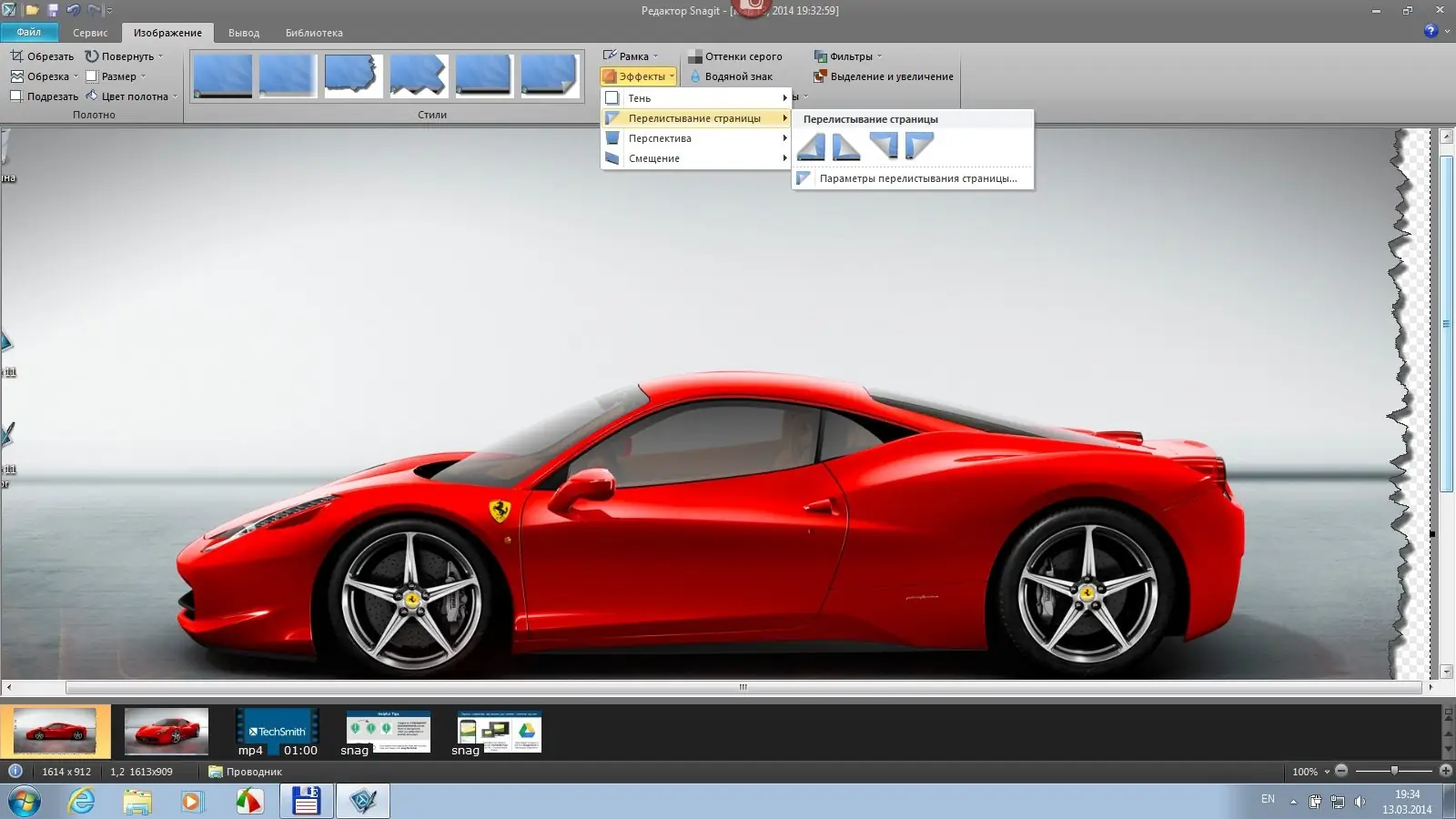Open the Тень shadow submenu
Viewport: 1456px width, 819px height.
pos(696,98)
